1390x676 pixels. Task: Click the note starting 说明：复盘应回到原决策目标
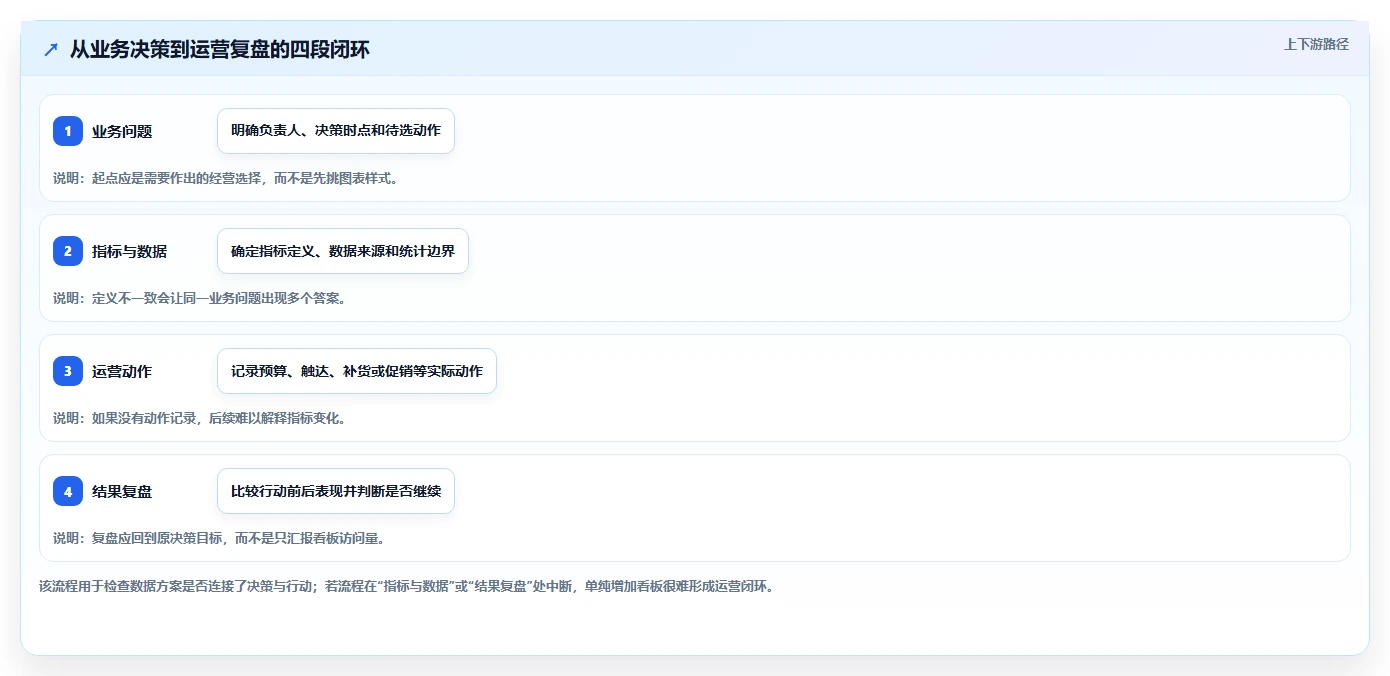click(x=219, y=538)
